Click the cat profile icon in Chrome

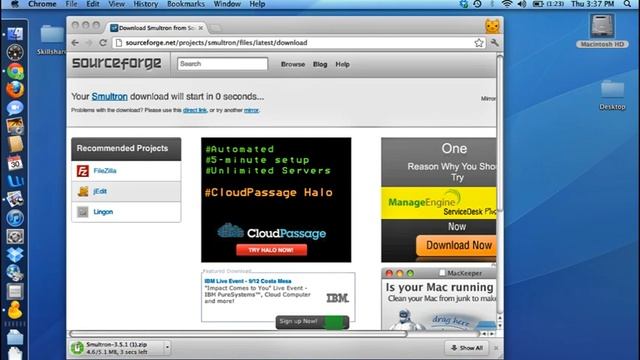tap(492, 26)
